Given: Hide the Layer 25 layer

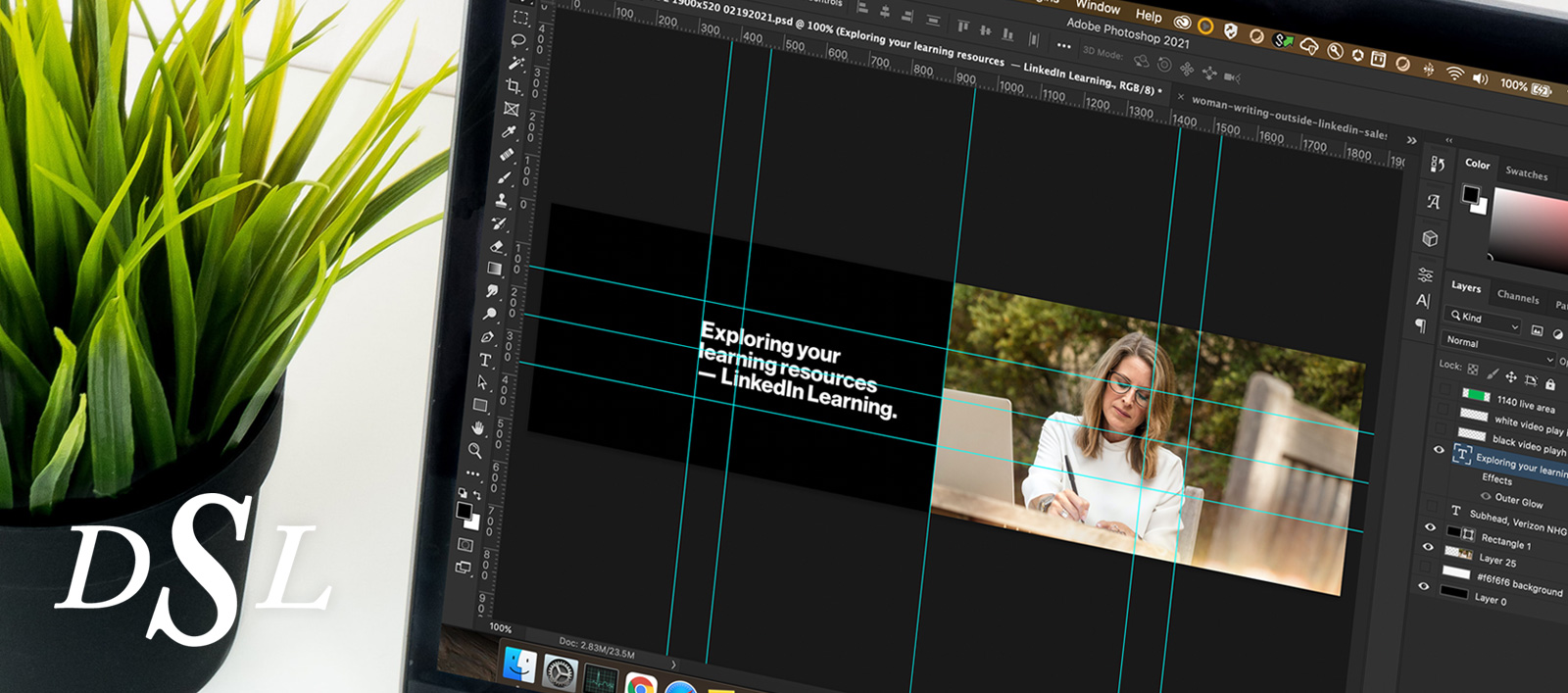Looking at the screenshot, I should pyautogui.click(x=1428, y=547).
